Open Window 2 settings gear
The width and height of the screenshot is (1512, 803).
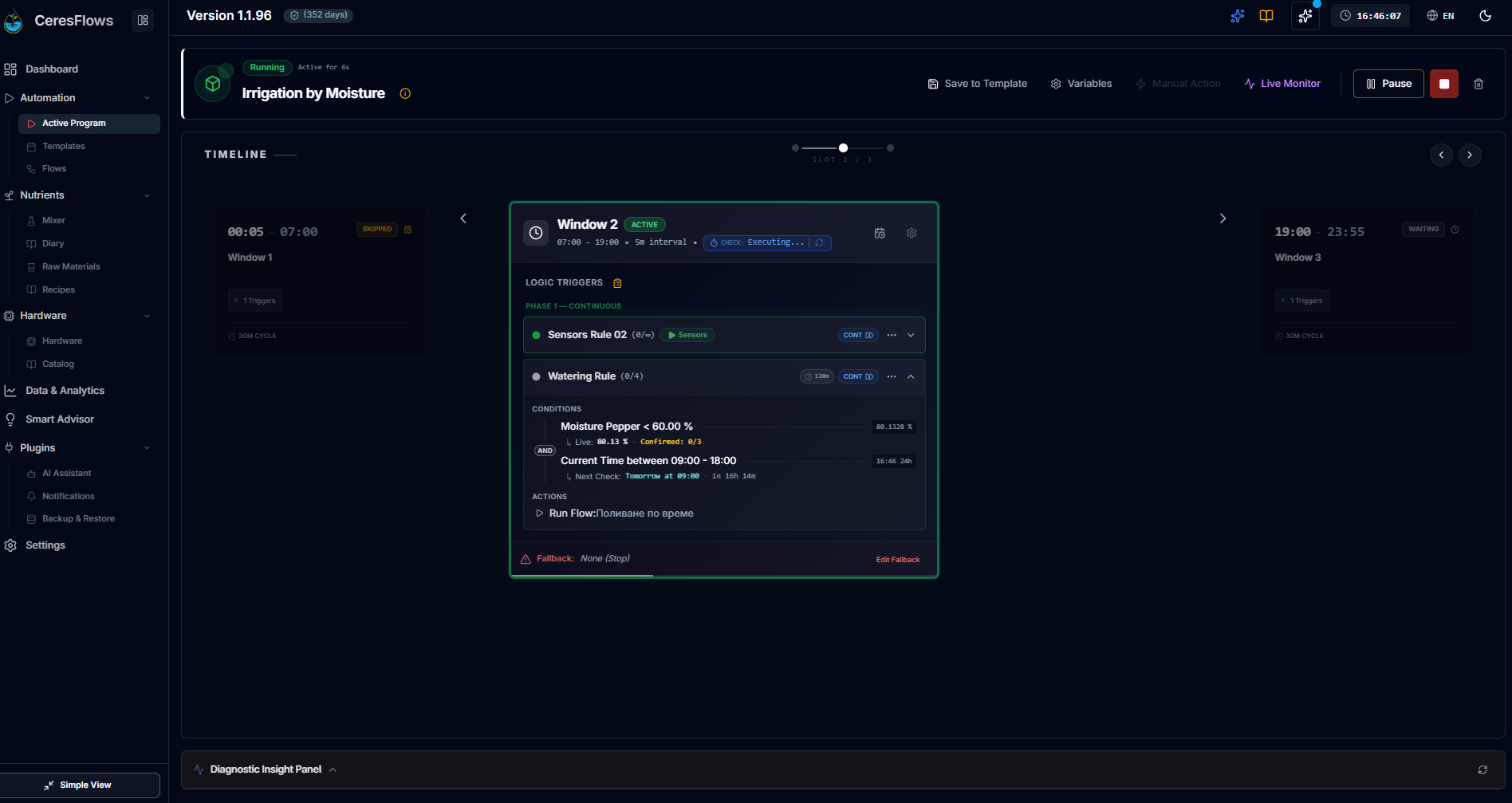(x=912, y=233)
